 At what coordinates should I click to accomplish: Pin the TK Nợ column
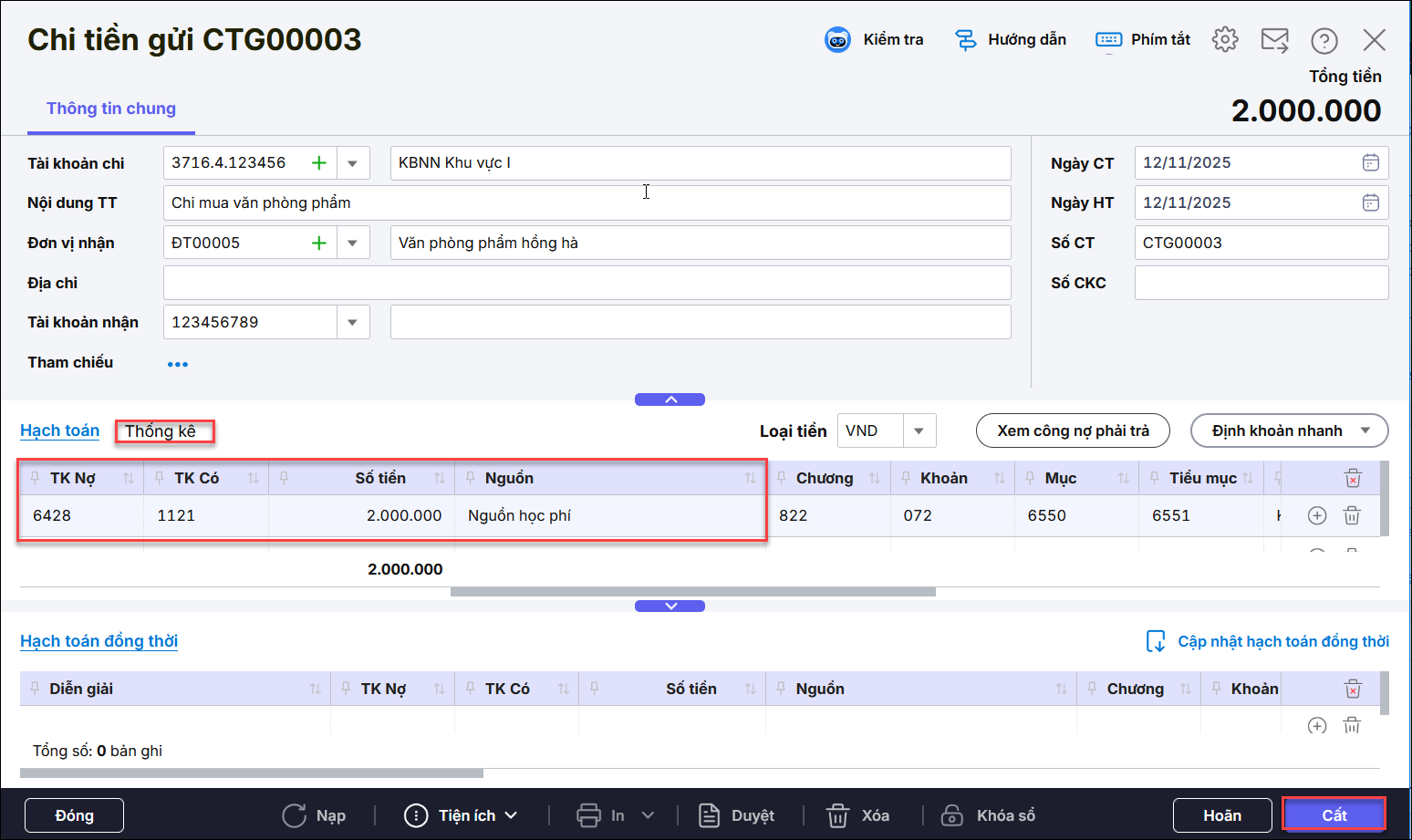(35, 478)
